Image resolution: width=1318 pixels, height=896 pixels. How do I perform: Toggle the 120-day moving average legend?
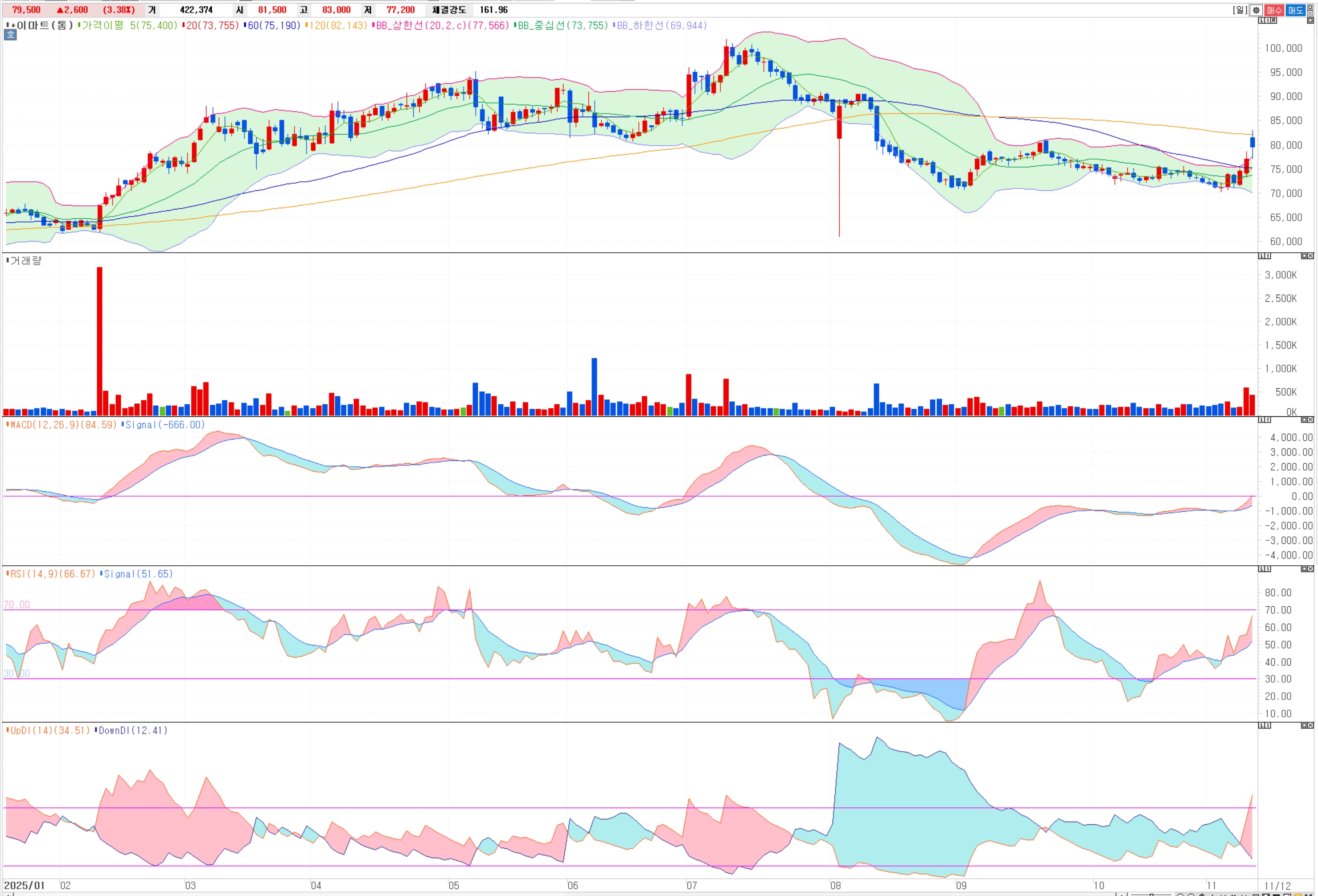[337, 25]
